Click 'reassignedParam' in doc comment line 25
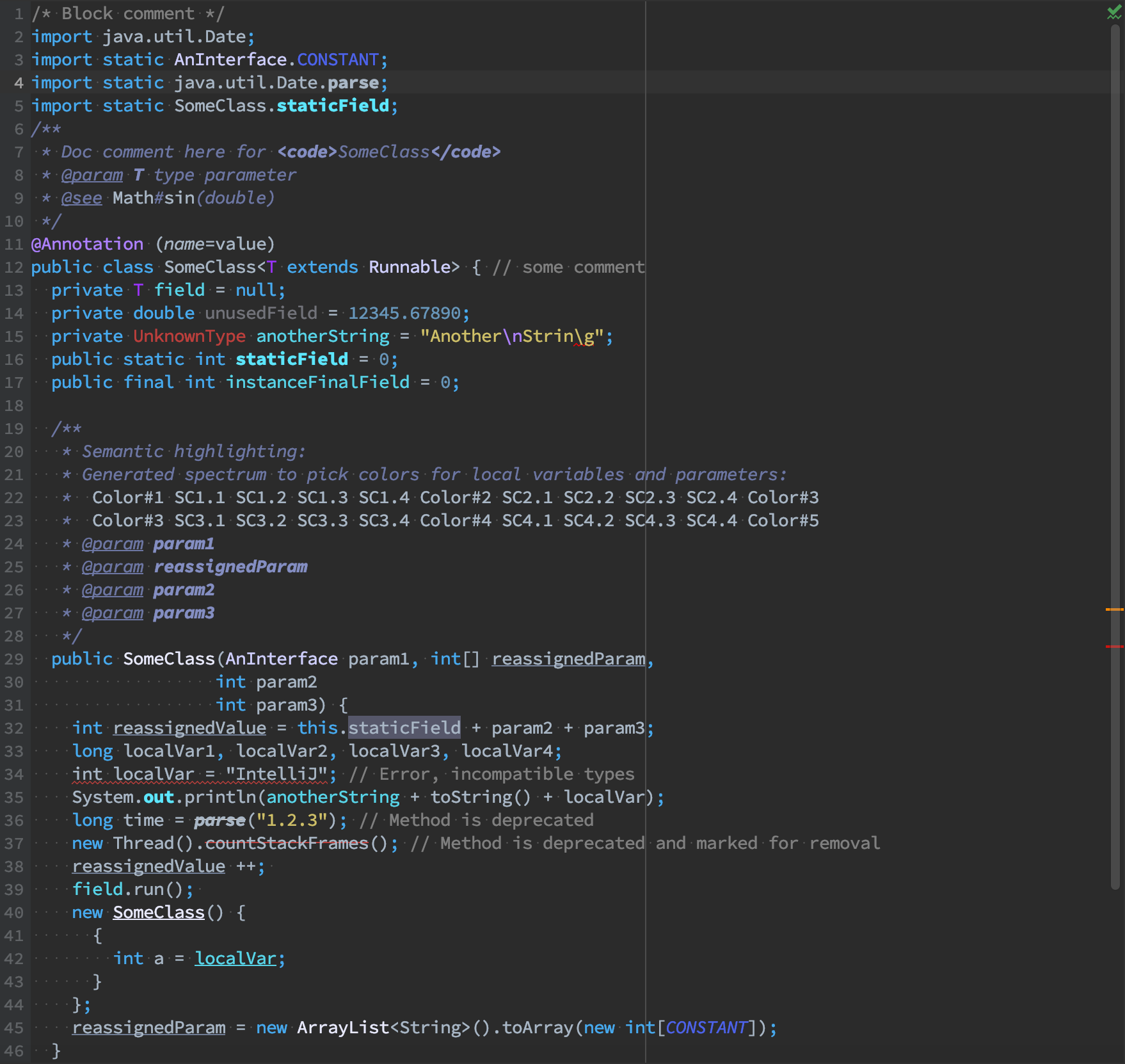Screen dimensions: 1125x1064 pyautogui.click(x=230, y=567)
